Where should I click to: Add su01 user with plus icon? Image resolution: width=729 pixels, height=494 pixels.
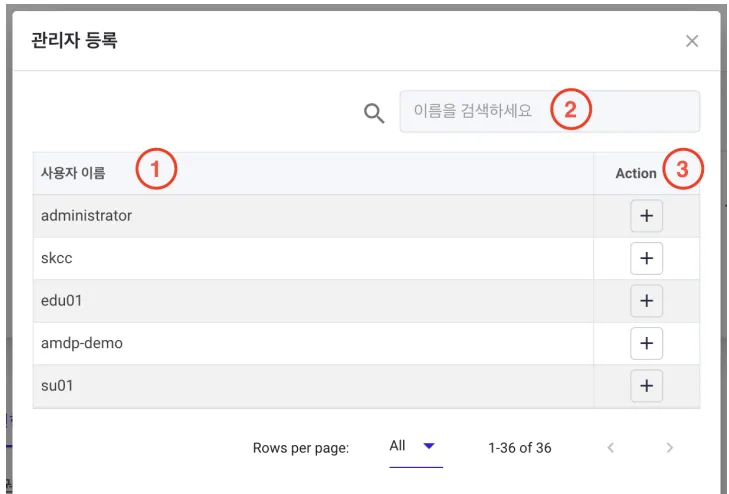click(x=646, y=386)
